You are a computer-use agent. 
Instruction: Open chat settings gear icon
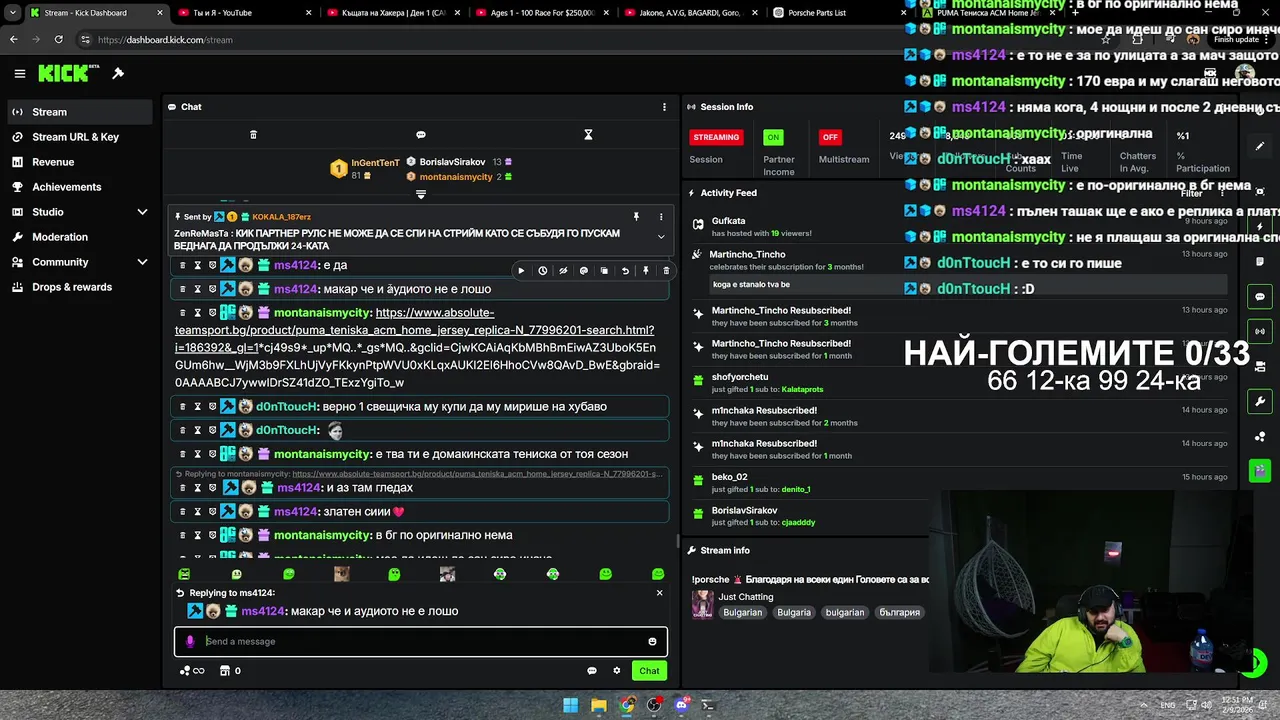(617, 671)
